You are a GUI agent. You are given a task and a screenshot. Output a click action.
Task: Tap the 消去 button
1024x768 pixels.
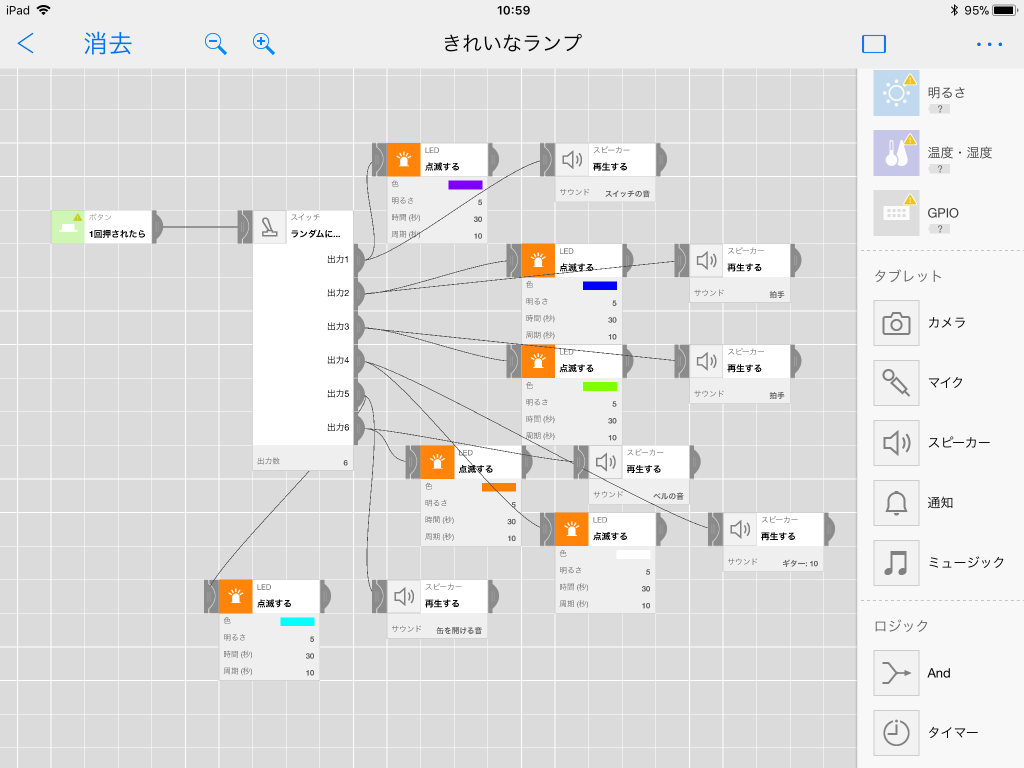pos(108,44)
